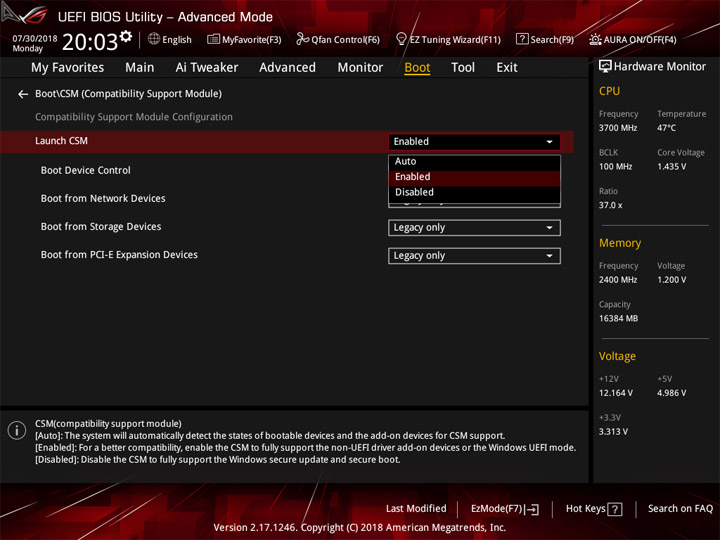Open the My Favorites tab
720x540 pixels.
68,68
